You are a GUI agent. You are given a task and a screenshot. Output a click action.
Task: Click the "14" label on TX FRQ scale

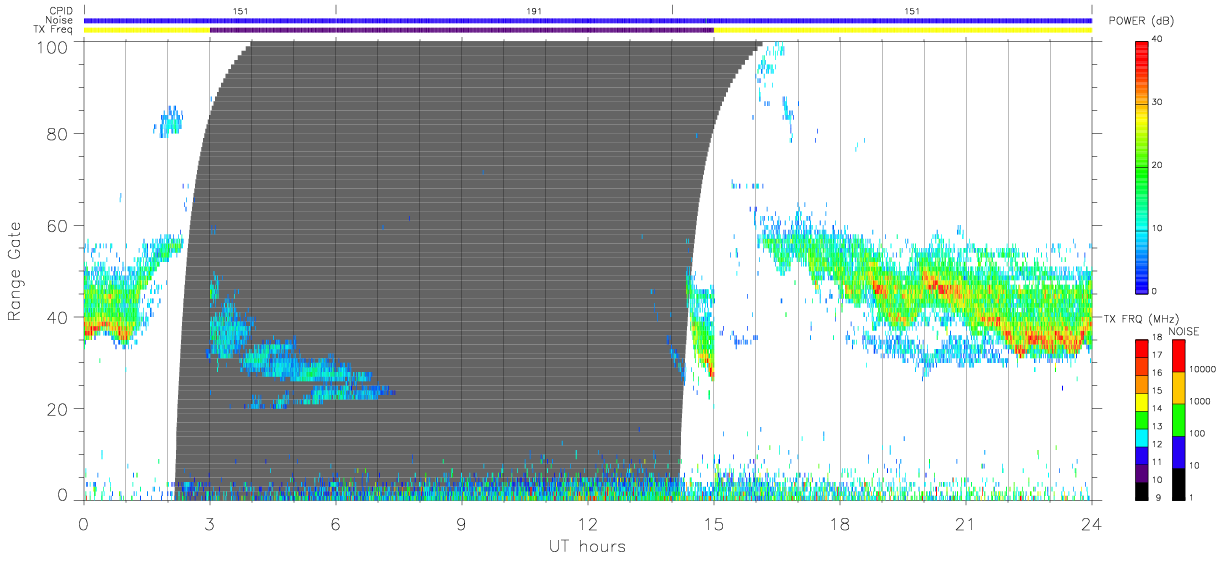tap(1157, 409)
